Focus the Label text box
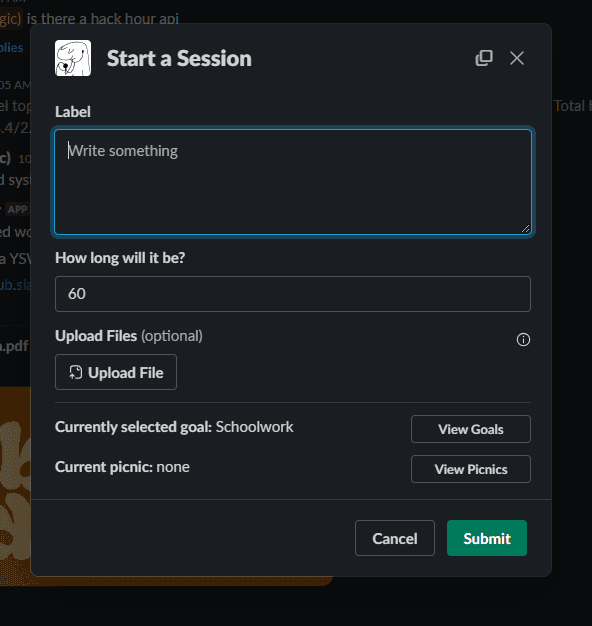Image resolution: width=592 pixels, height=626 pixels. (x=293, y=182)
